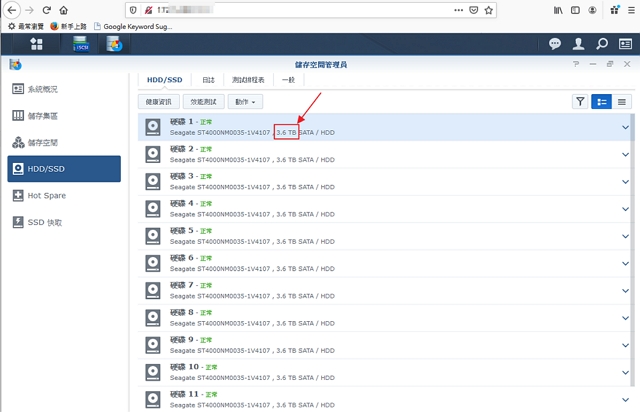Select the HDD/SSD tab

[x=164, y=80]
